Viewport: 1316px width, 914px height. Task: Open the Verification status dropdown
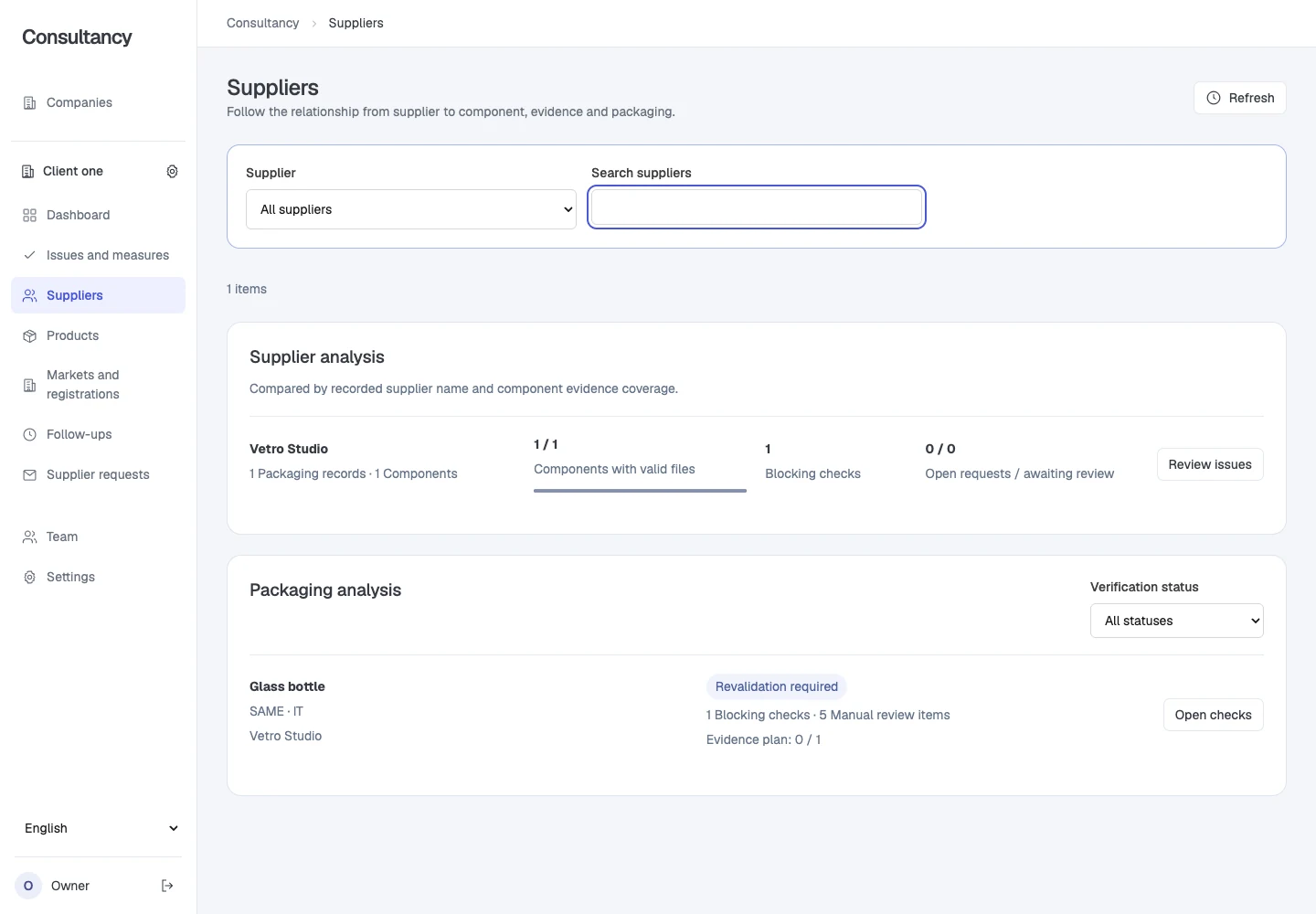point(1177,621)
